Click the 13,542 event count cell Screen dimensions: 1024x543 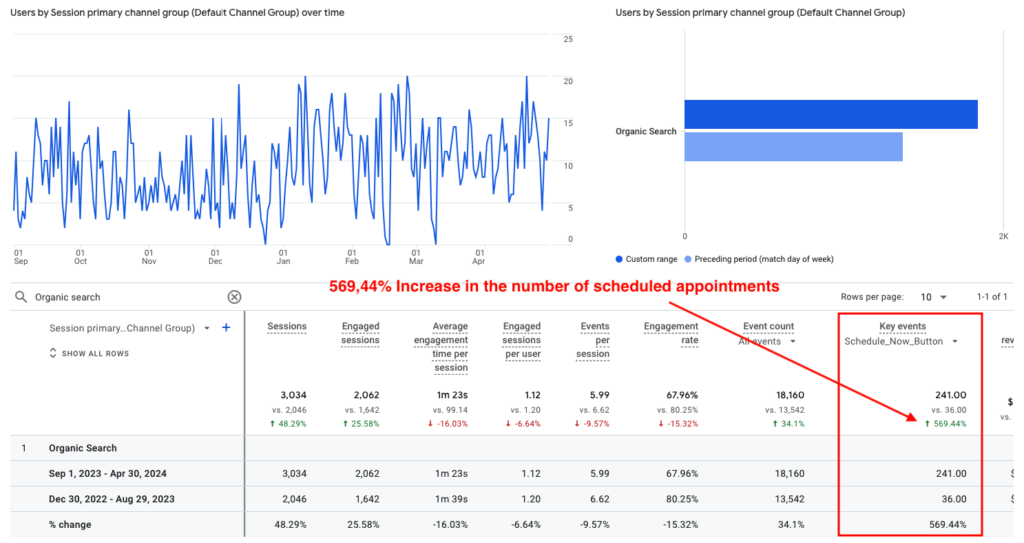[x=790, y=499]
